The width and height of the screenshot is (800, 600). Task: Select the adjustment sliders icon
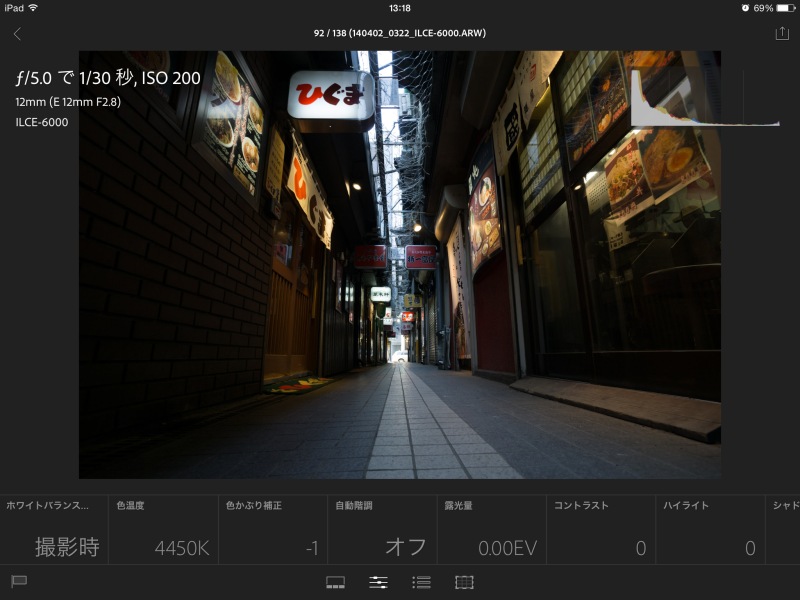pos(378,582)
